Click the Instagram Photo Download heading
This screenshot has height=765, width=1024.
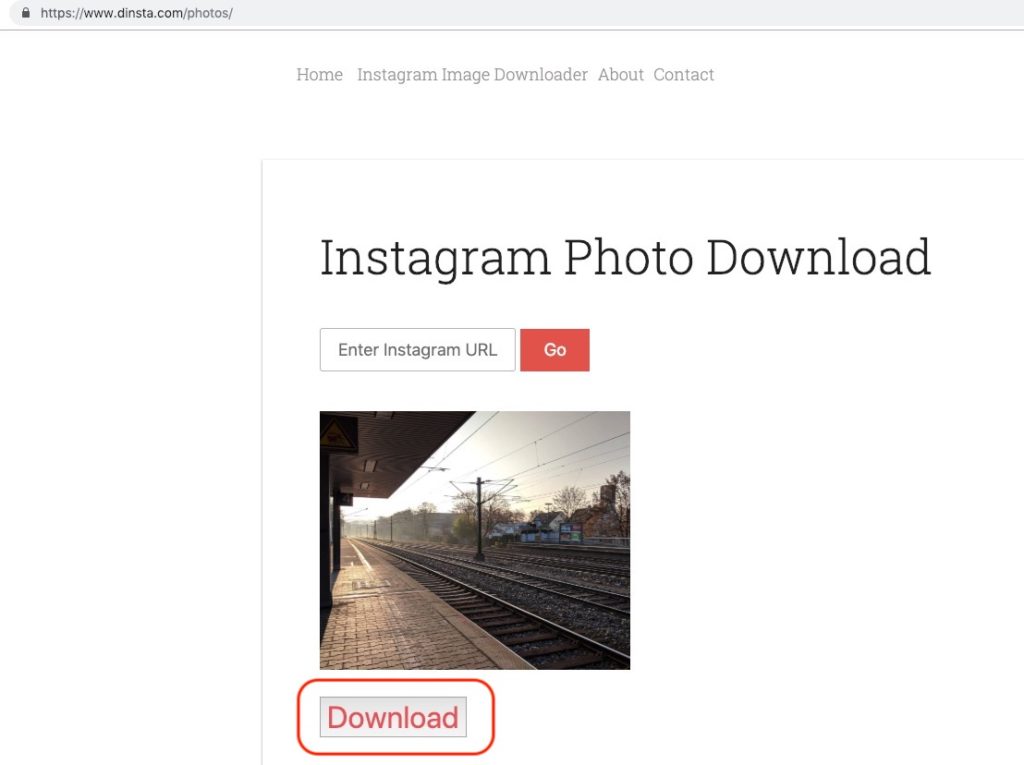click(625, 258)
